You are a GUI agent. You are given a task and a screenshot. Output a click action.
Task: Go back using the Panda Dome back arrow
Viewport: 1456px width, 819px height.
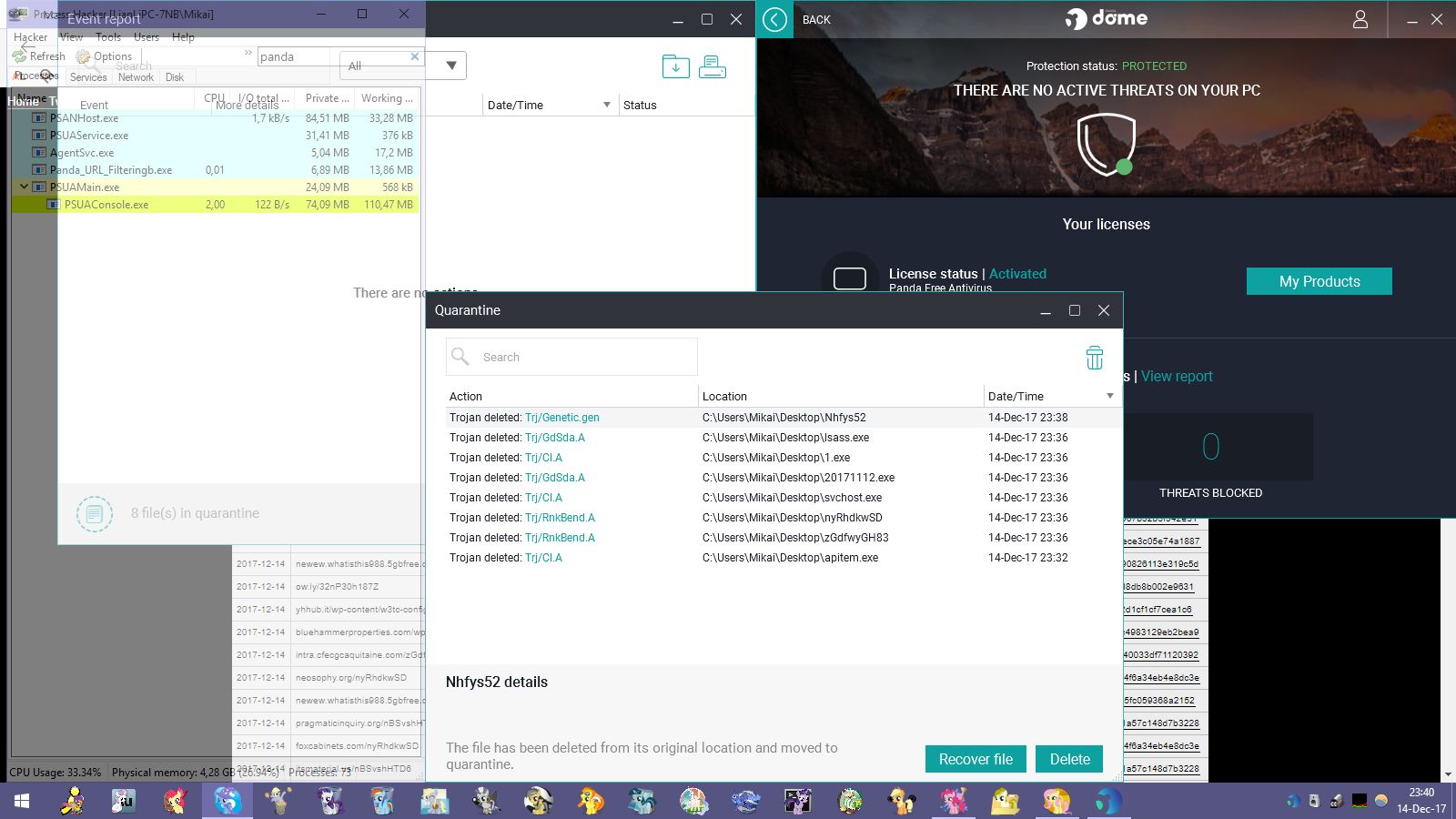774,19
